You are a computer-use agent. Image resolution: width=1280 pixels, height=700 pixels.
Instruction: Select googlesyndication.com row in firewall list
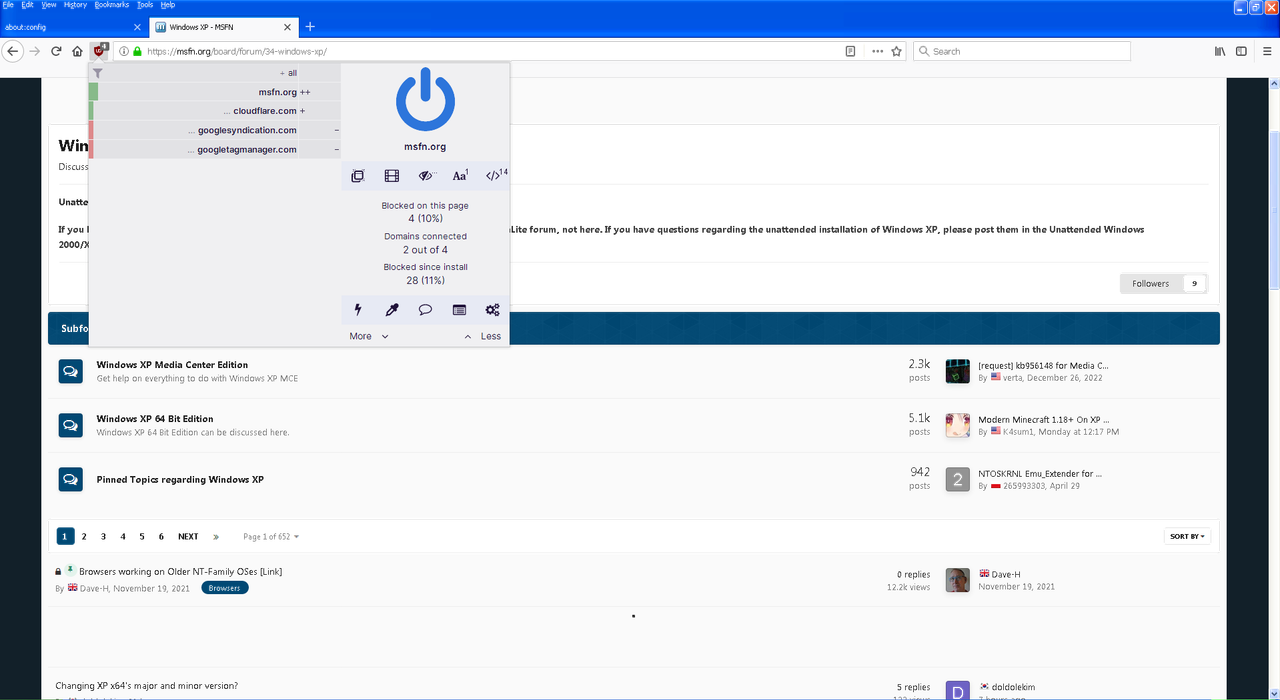(215, 130)
